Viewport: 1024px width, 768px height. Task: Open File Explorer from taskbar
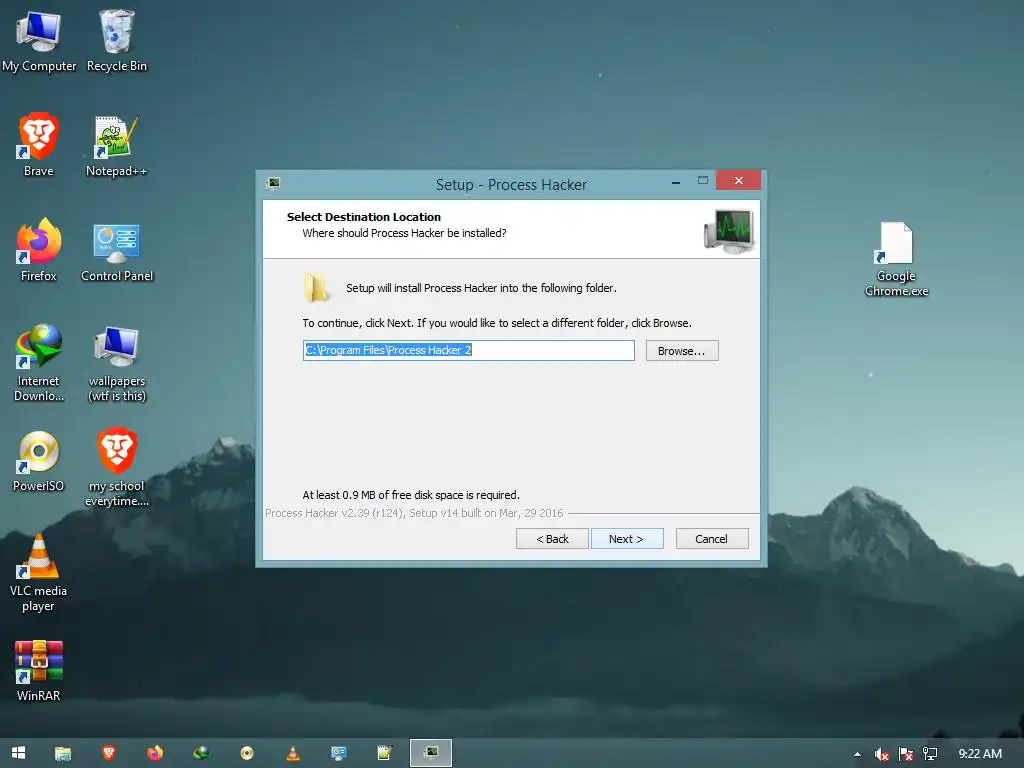click(63, 753)
